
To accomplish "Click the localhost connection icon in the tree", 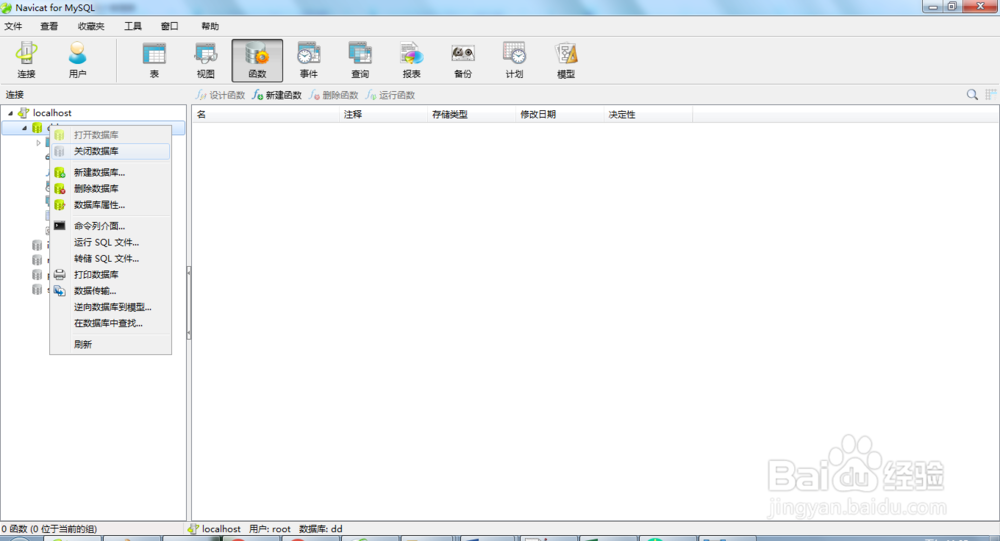I will point(24,113).
